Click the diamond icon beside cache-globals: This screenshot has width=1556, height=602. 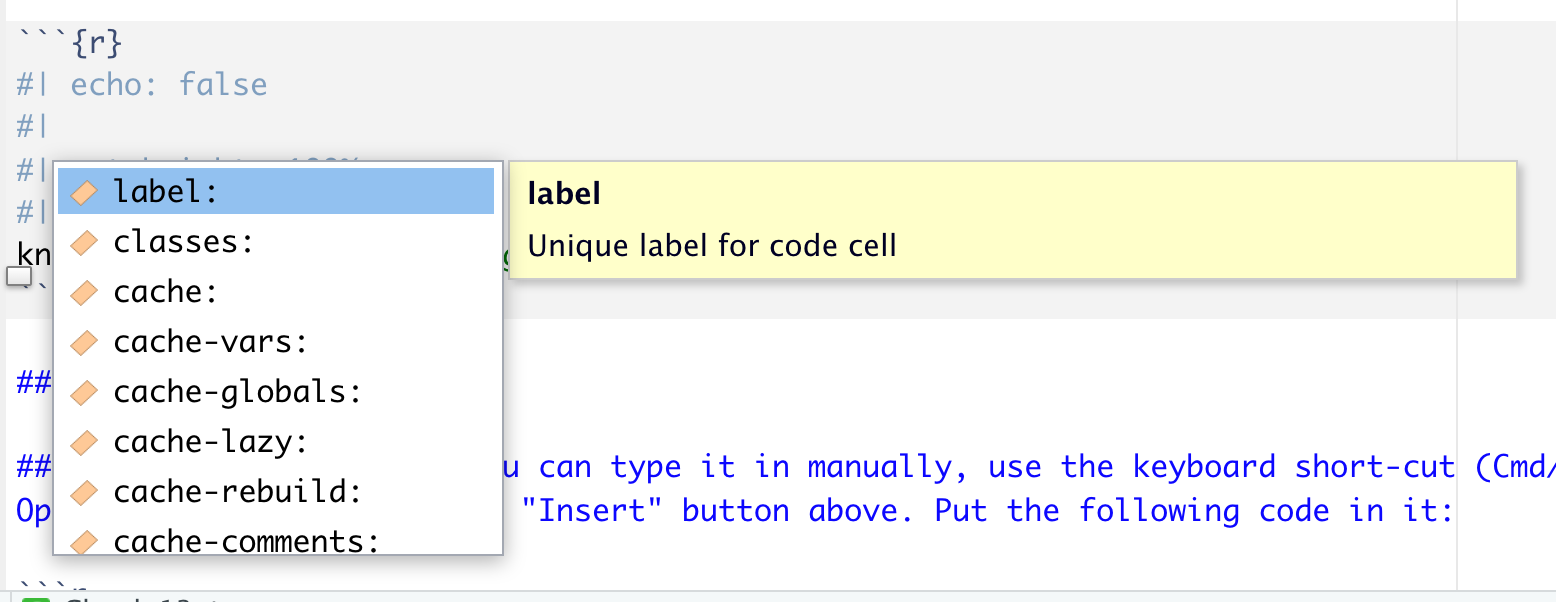click(x=85, y=392)
